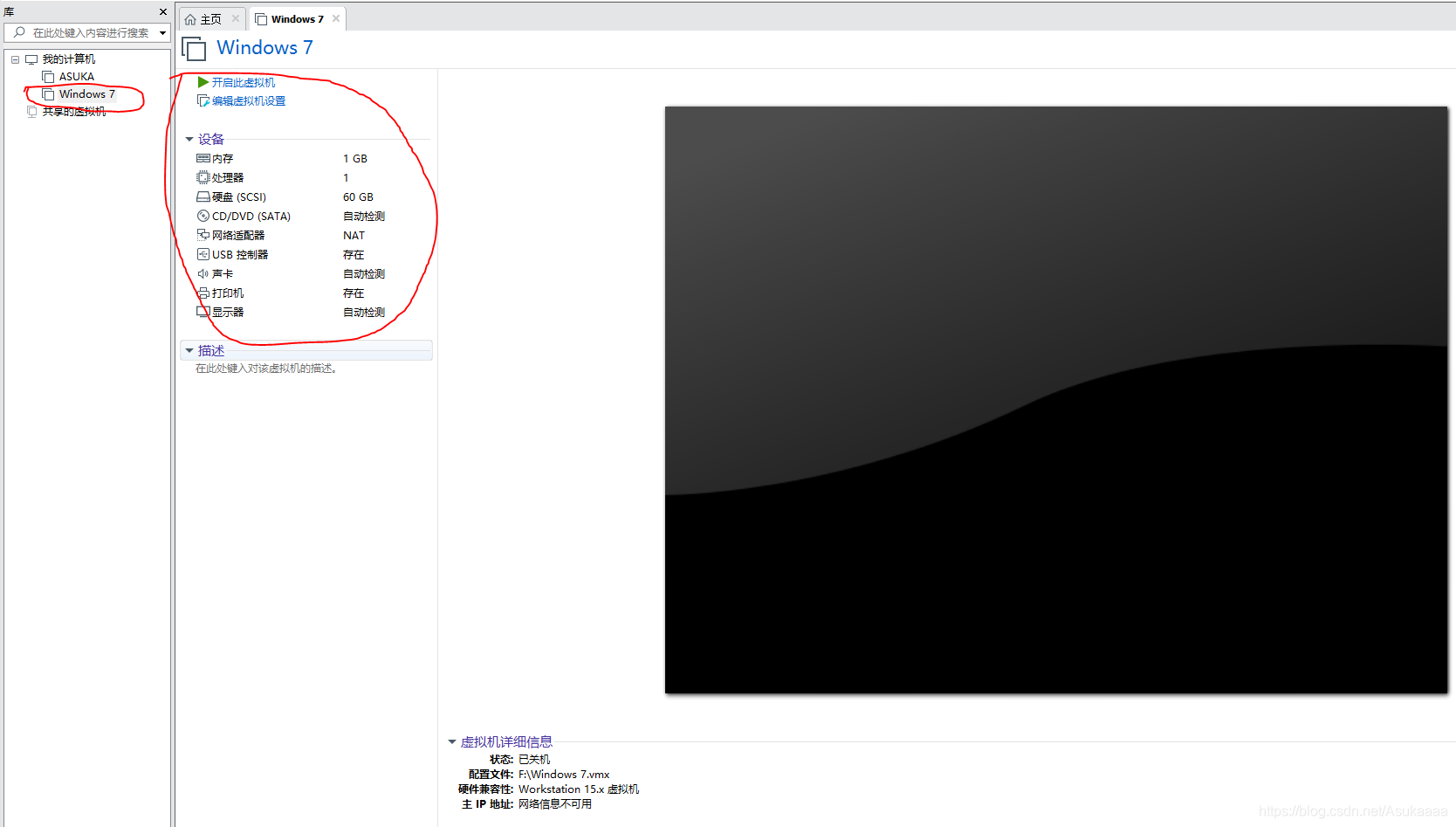Close the Windows 7 tab
This screenshot has height=827, width=1456.
coord(336,18)
